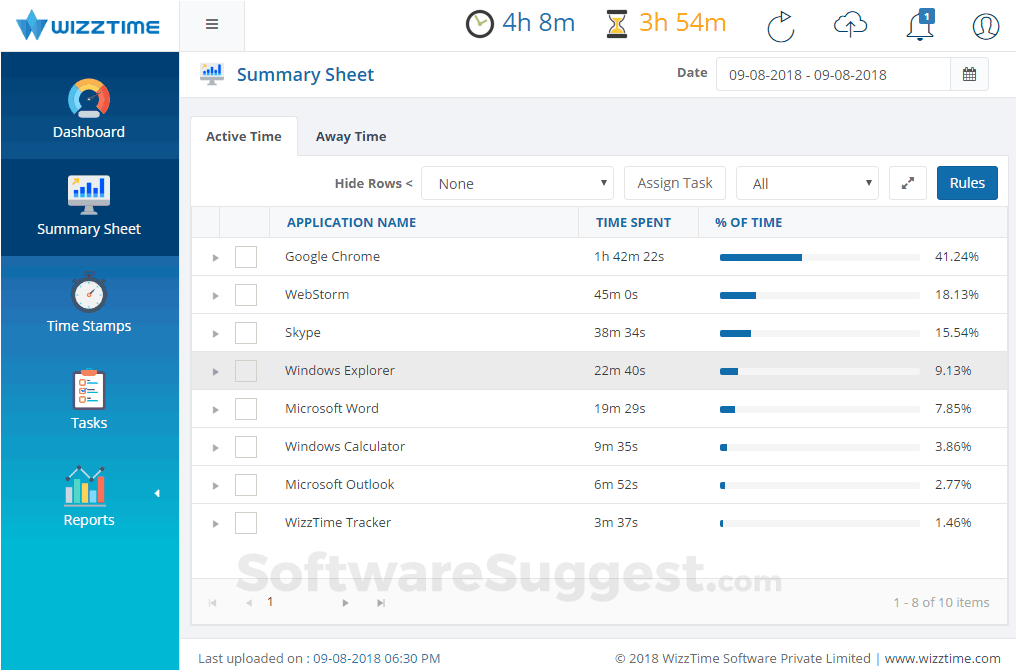Click '1 - 8 of 10 items' text
This screenshot has width=1017, height=671.
[x=941, y=602]
